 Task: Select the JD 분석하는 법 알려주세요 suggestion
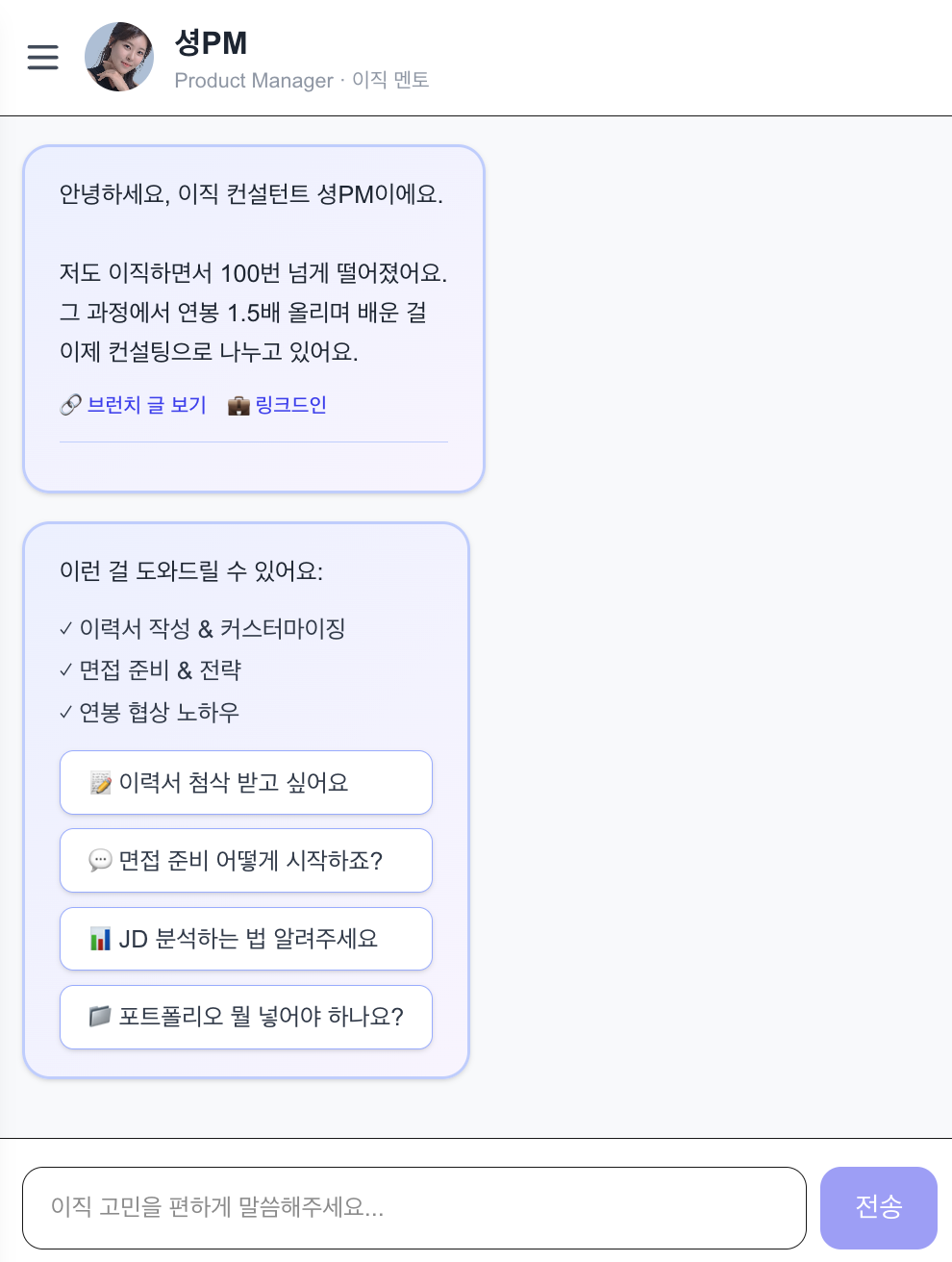[246, 939]
